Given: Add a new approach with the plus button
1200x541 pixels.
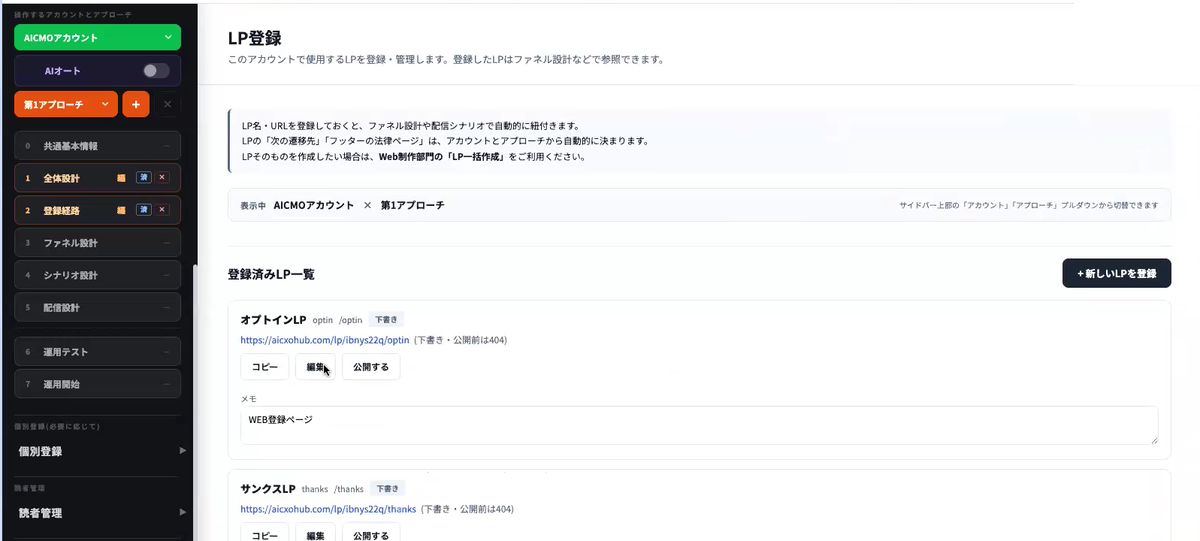Looking at the screenshot, I should pos(135,104).
